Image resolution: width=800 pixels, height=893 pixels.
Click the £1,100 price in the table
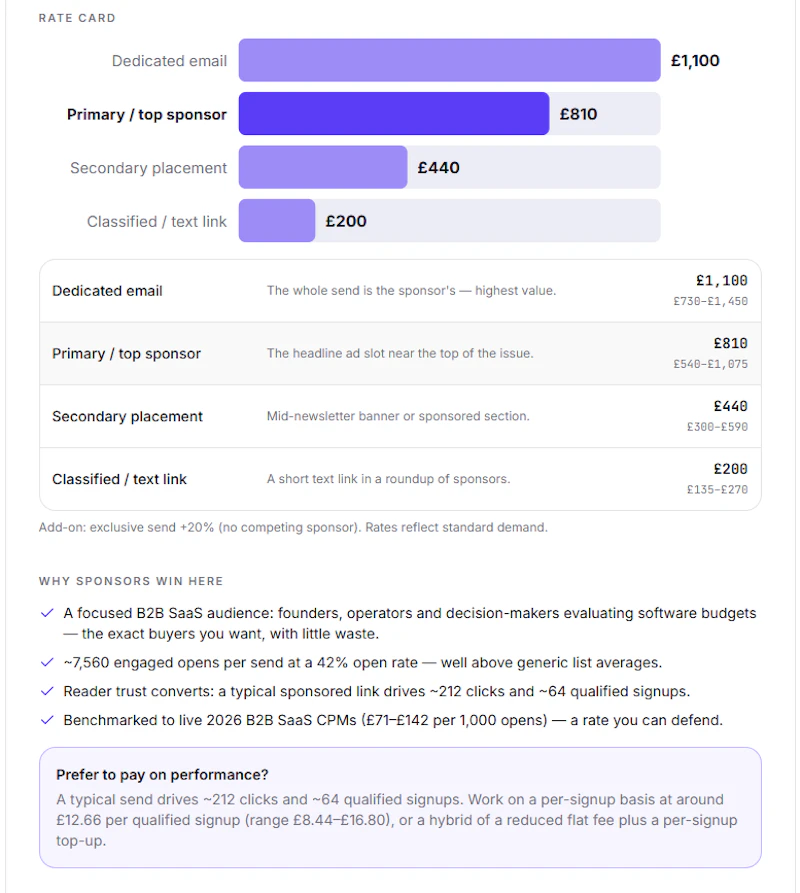[x=721, y=281]
